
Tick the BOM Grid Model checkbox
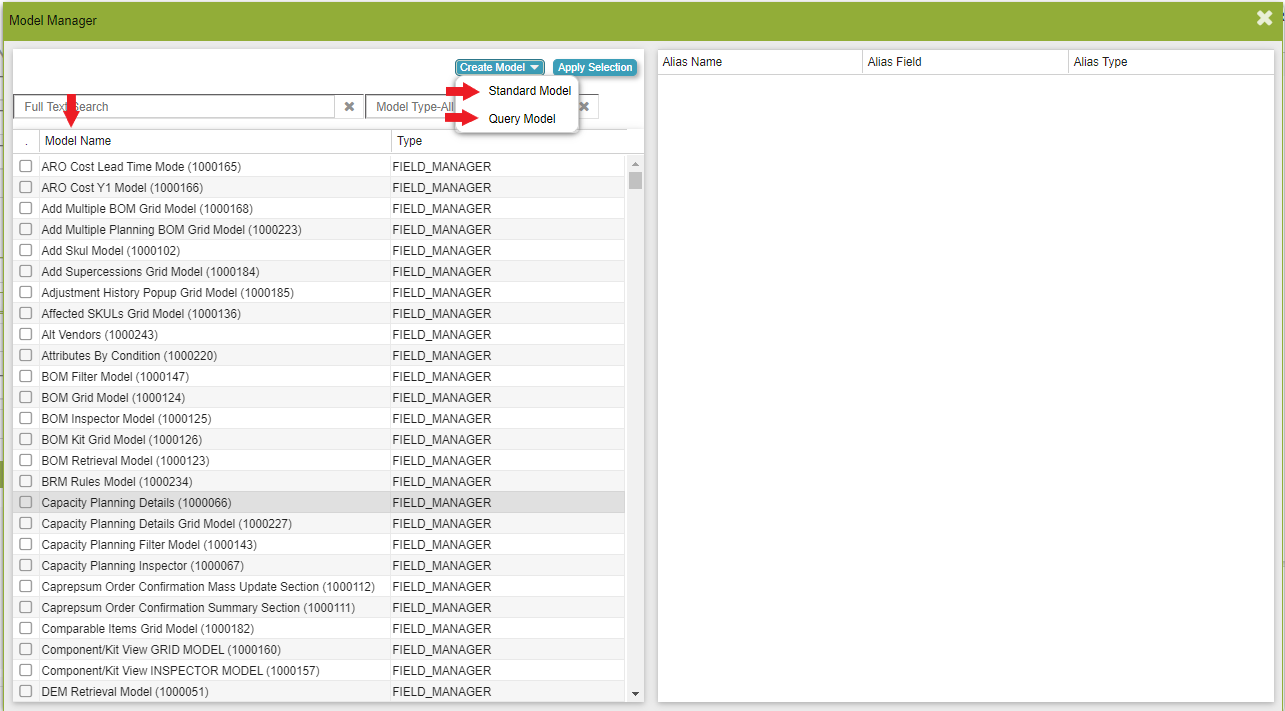tap(26, 398)
